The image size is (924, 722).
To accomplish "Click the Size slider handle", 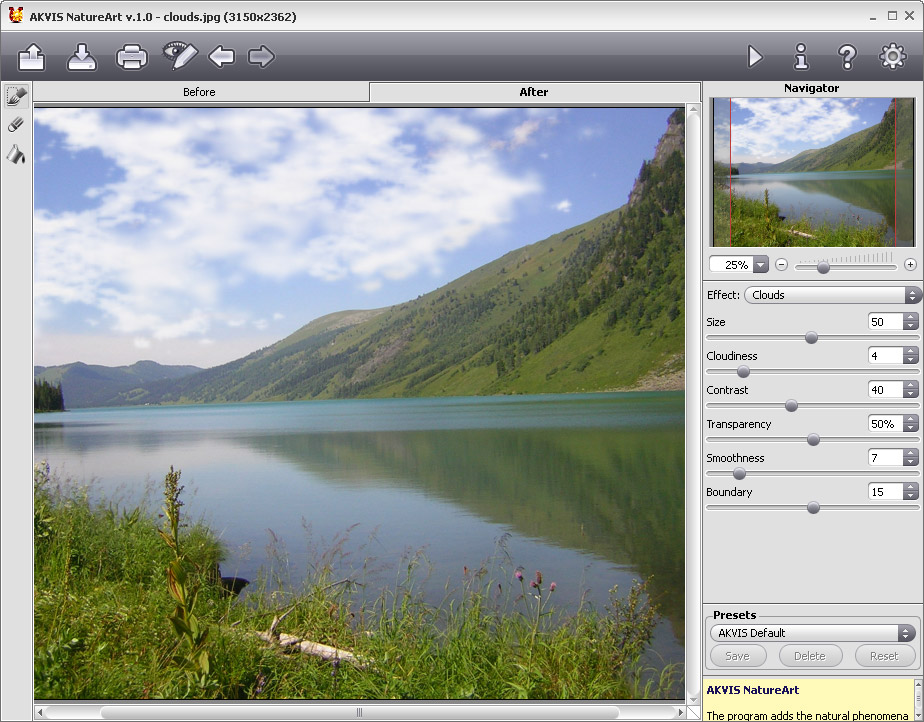I will pyautogui.click(x=811, y=338).
